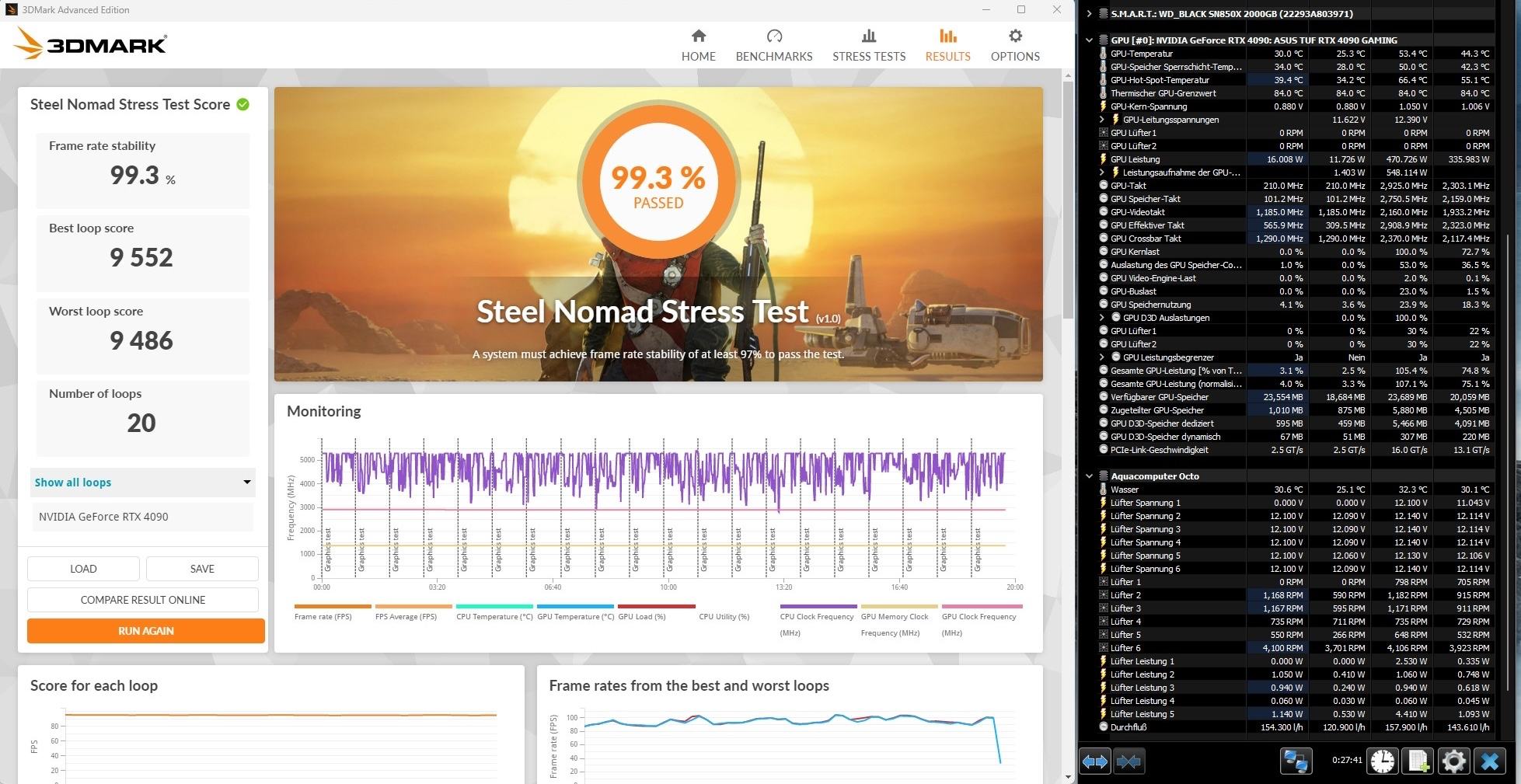Click NVIDIA GeForce RTX 4090 field

(x=143, y=517)
